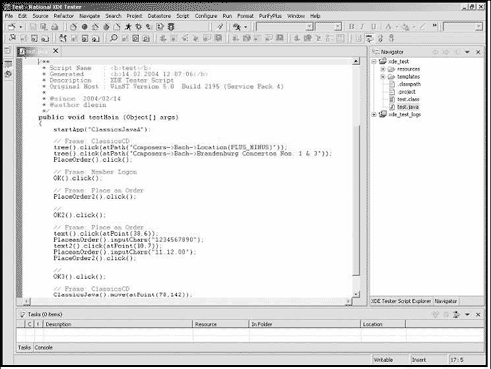Click the New wizard toolbar icon
491x369 pixels.
coord(12,27)
